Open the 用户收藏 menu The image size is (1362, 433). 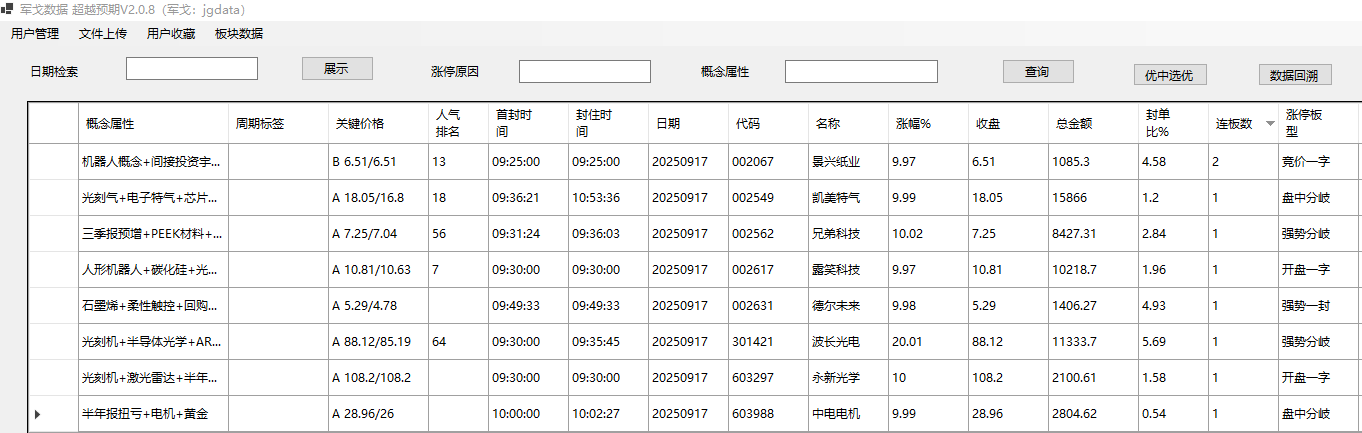pos(171,34)
